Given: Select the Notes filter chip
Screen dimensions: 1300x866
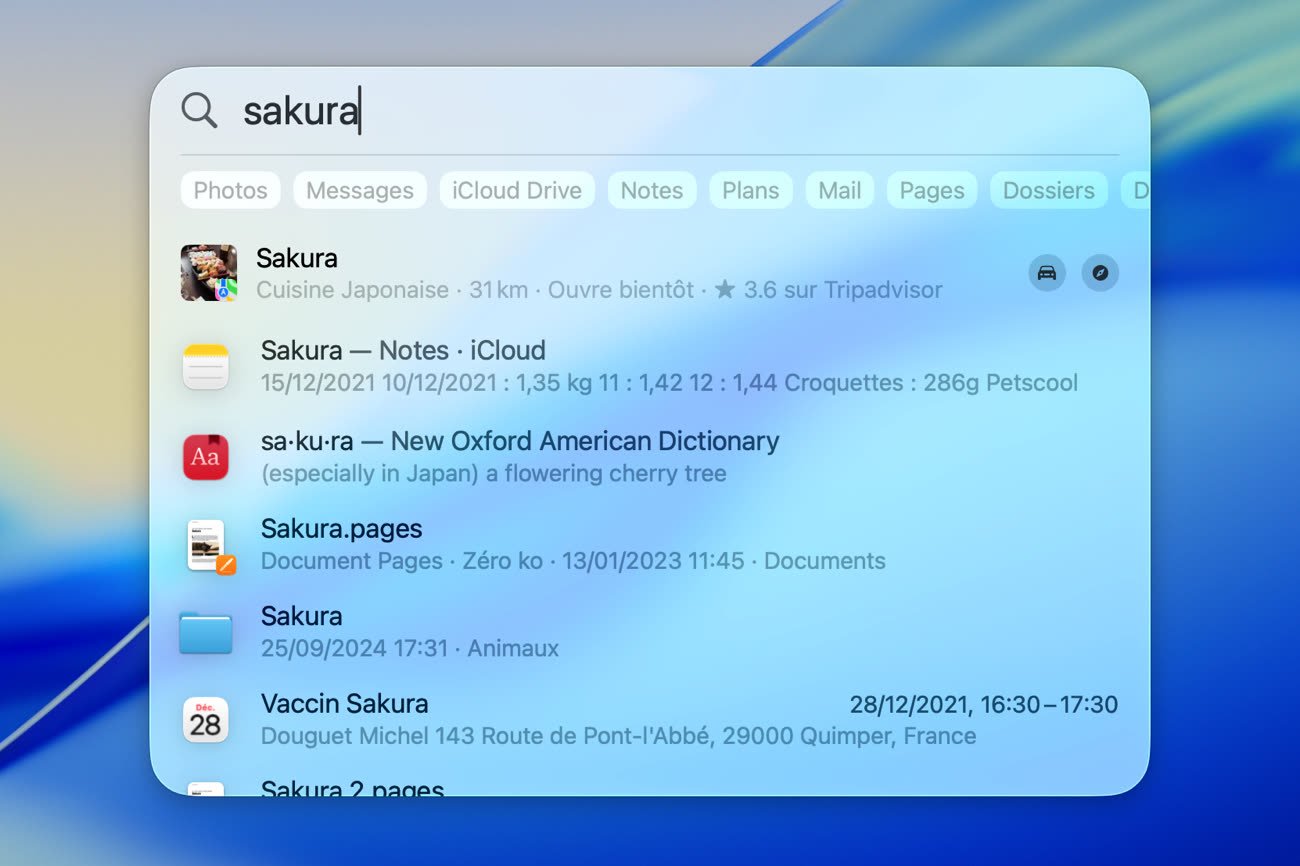Looking at the screenshot, I should [652, 190].
